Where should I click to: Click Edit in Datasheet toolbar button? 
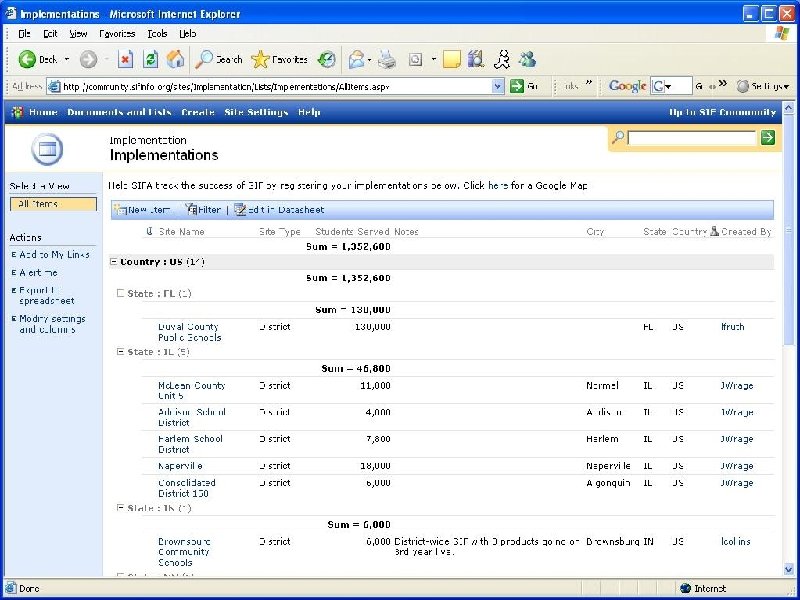click(279, 210)
